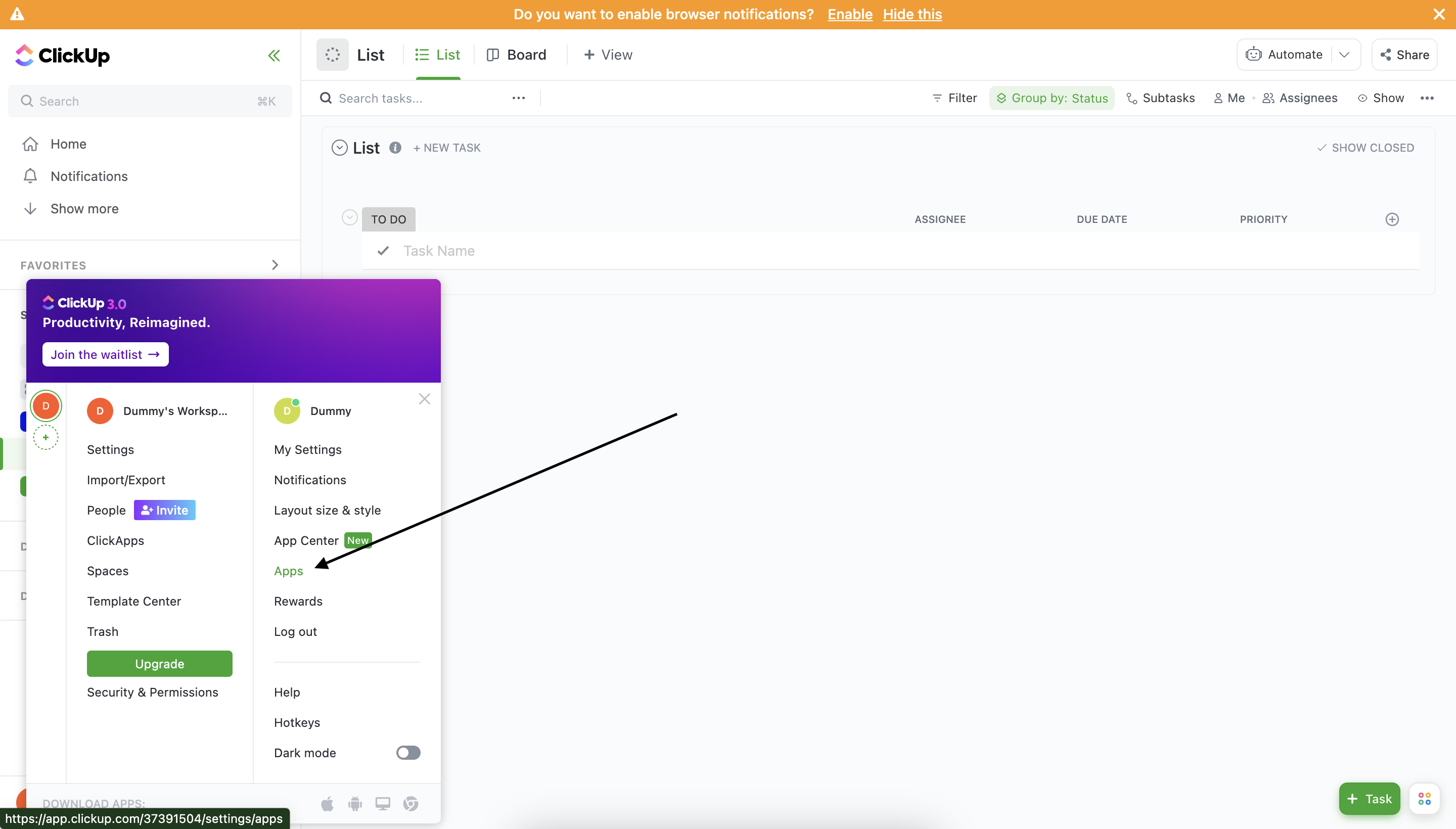Open the Chrome extension download icon

click(x=411, y=803)
